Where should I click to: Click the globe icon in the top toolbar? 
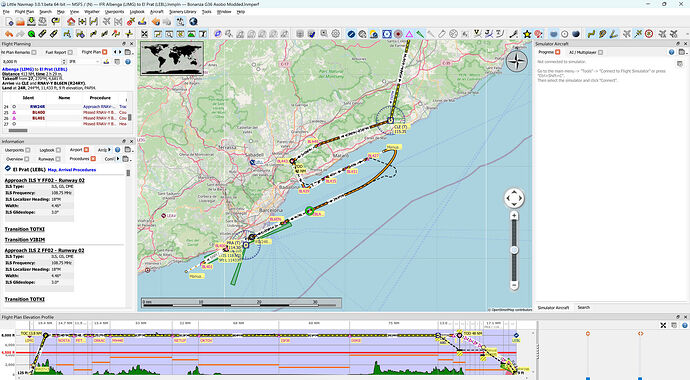(x=193, y=21)
